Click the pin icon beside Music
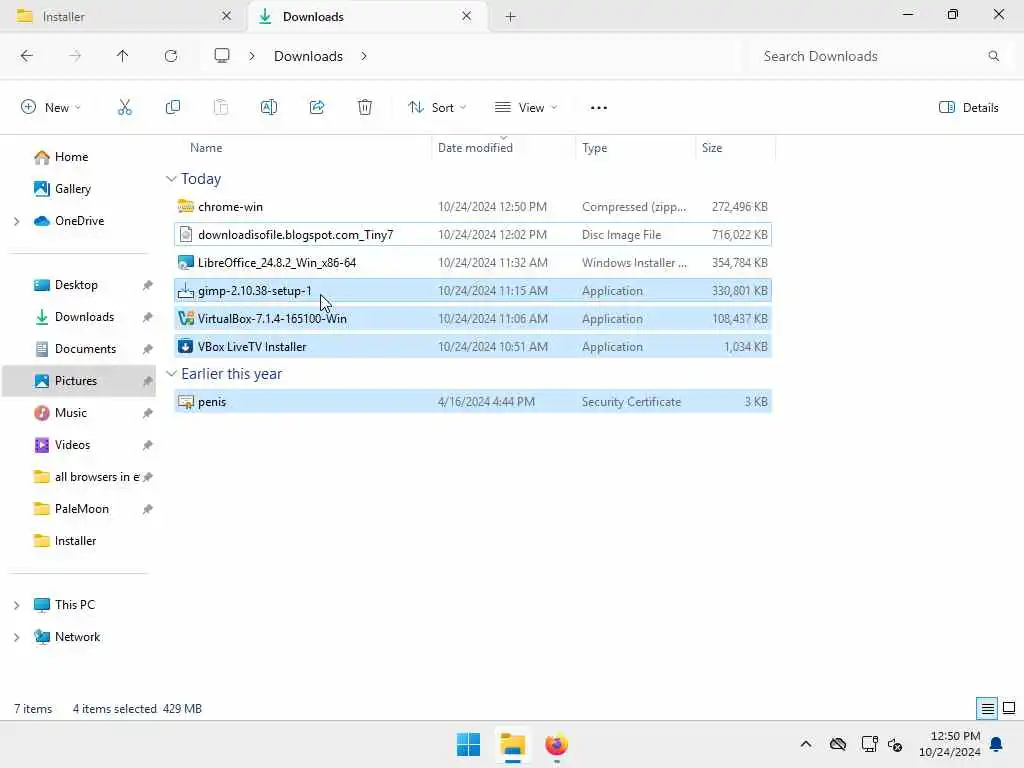1024x768 pixels. pyautogui.click(x=148, y=413)
